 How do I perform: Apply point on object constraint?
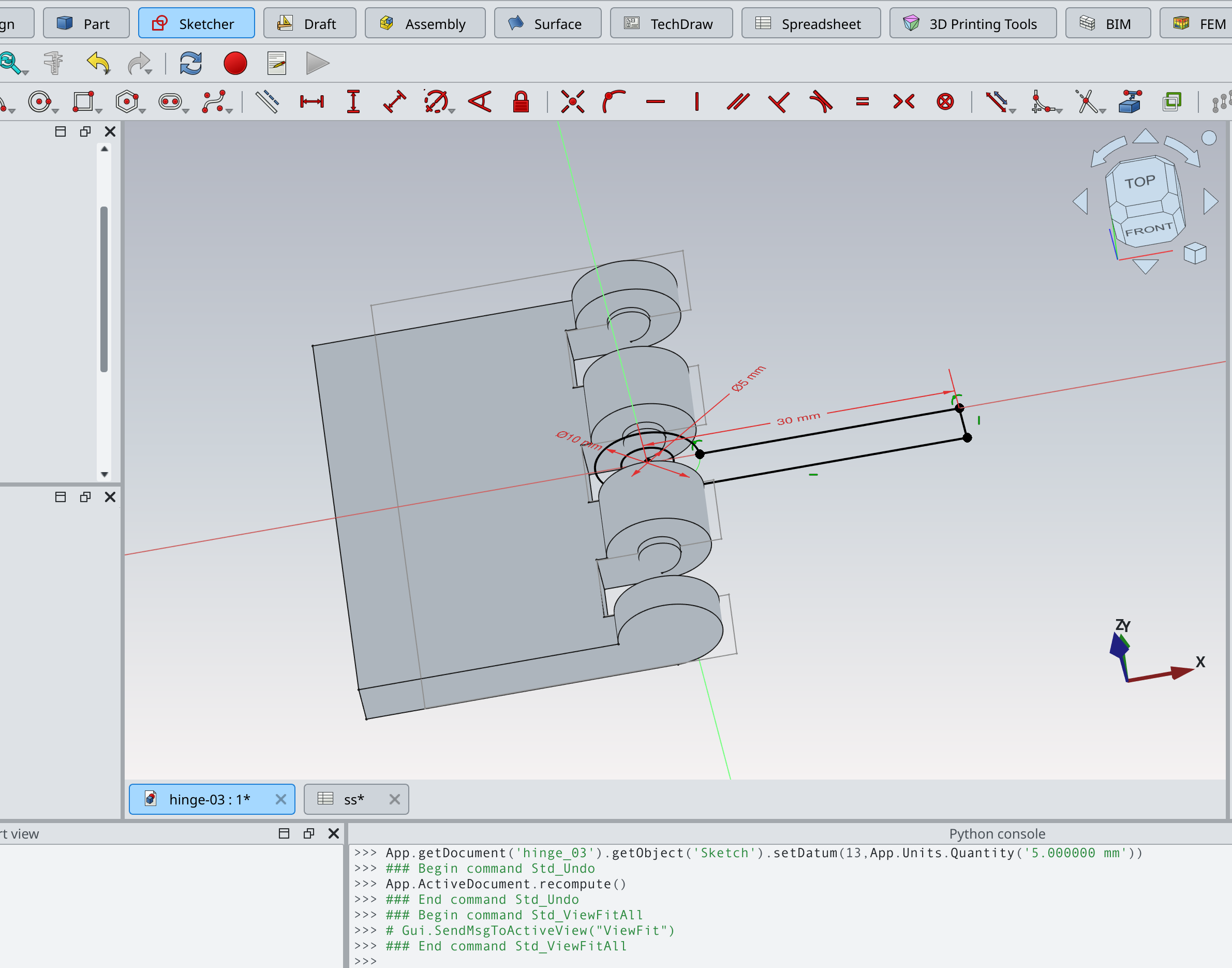coord(614,102)
